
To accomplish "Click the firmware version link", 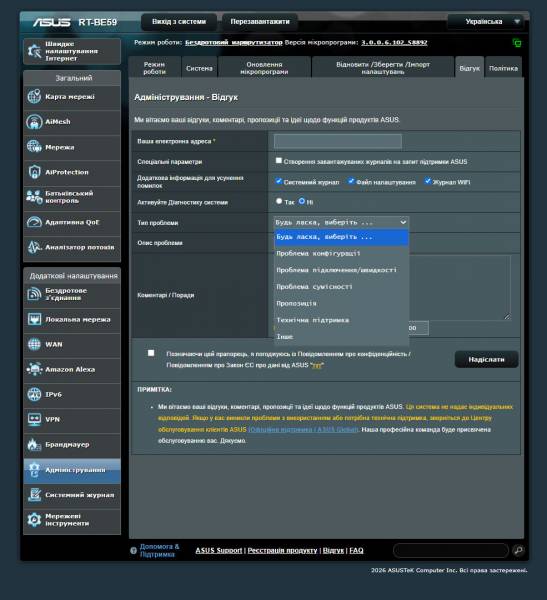I will click(x=394, y=42).
